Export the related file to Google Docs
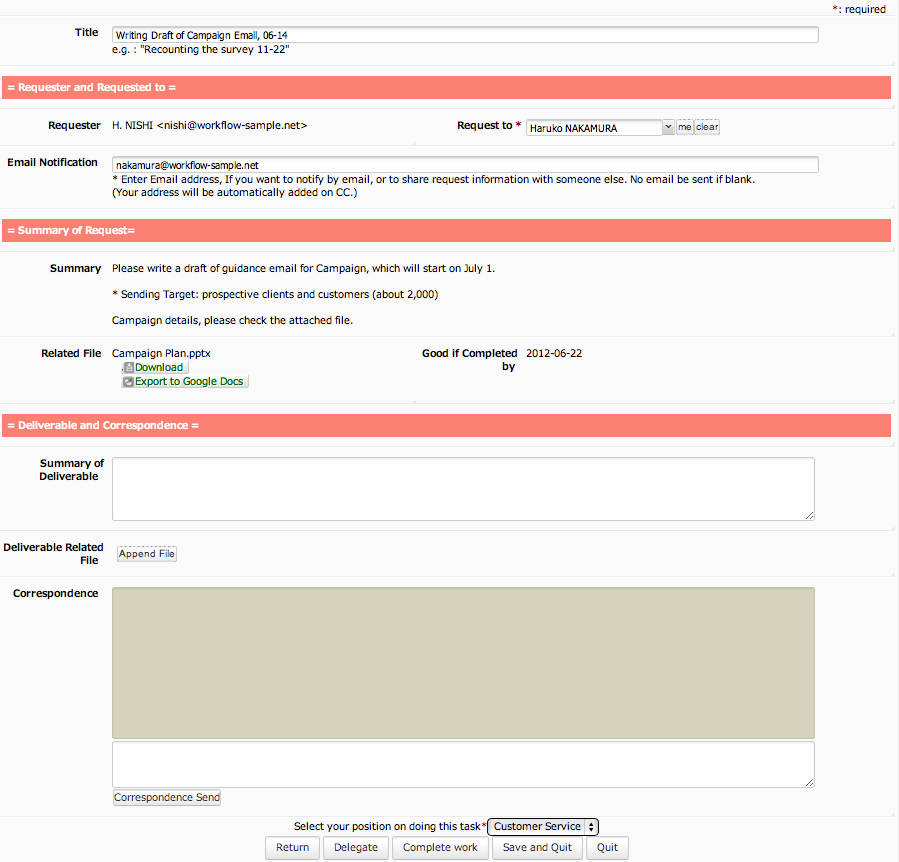 pos(184,381)
